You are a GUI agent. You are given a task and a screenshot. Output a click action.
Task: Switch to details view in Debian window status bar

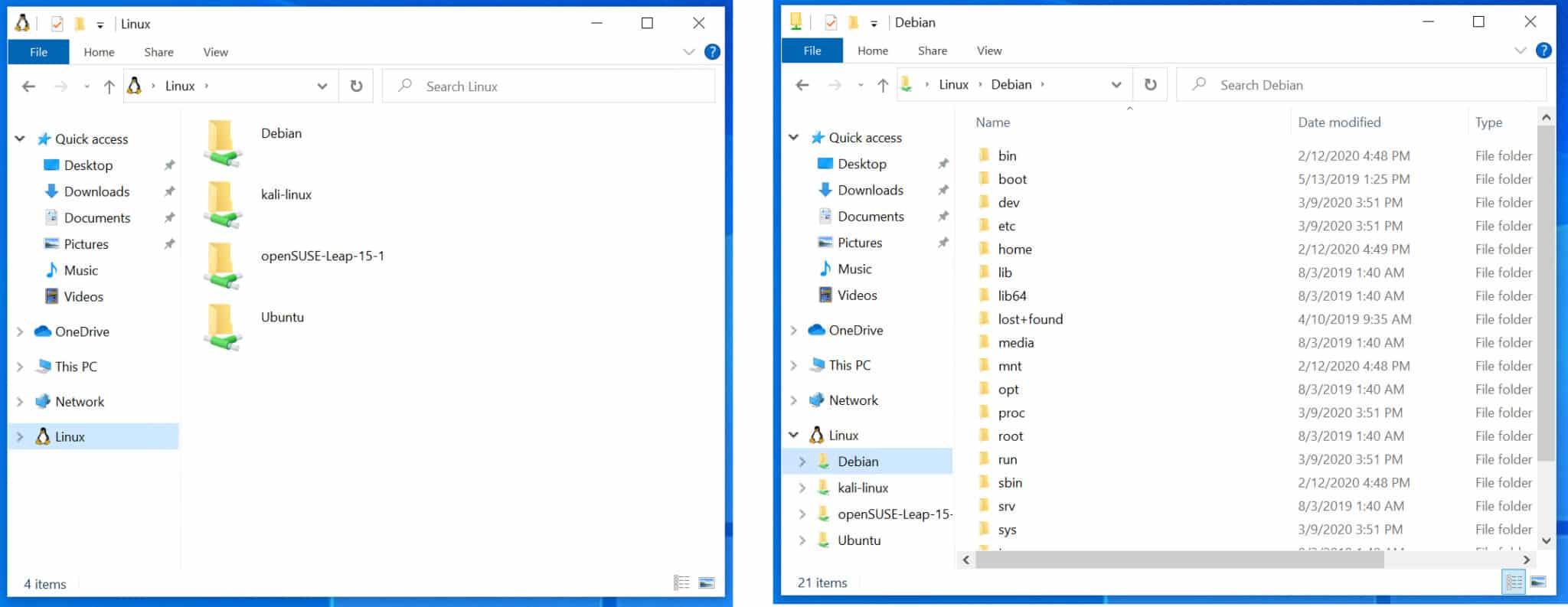(1514, 582)
